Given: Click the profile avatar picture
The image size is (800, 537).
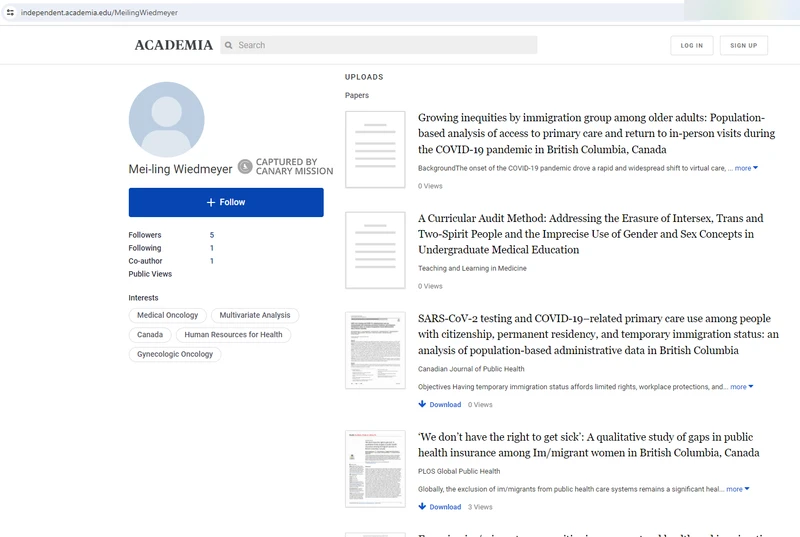Looking at the screenshot, I should click(x=166, y=119).
